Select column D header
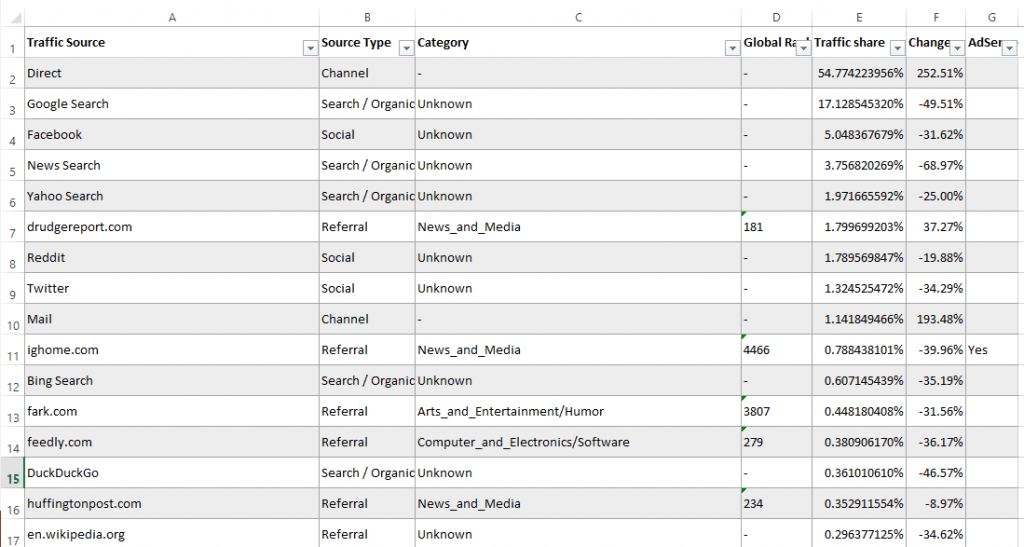This screenshot has width=1024, height=547. click(x=776, y=18)
